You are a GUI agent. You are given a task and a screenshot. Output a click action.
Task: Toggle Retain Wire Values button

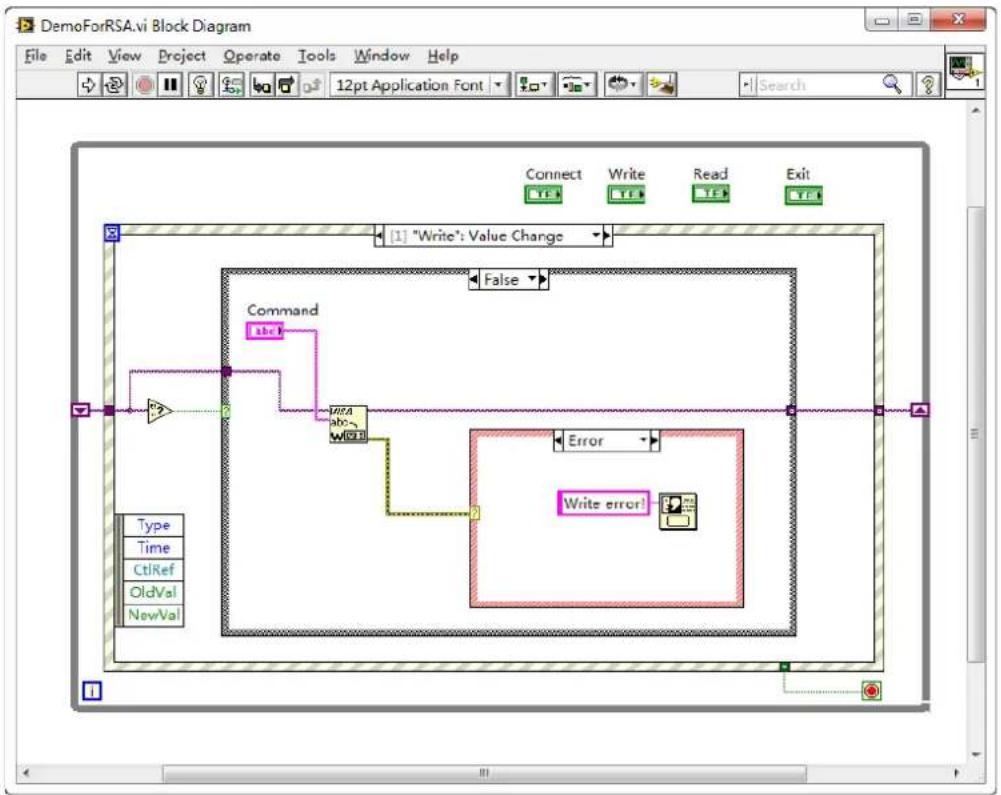pos(232,85)
